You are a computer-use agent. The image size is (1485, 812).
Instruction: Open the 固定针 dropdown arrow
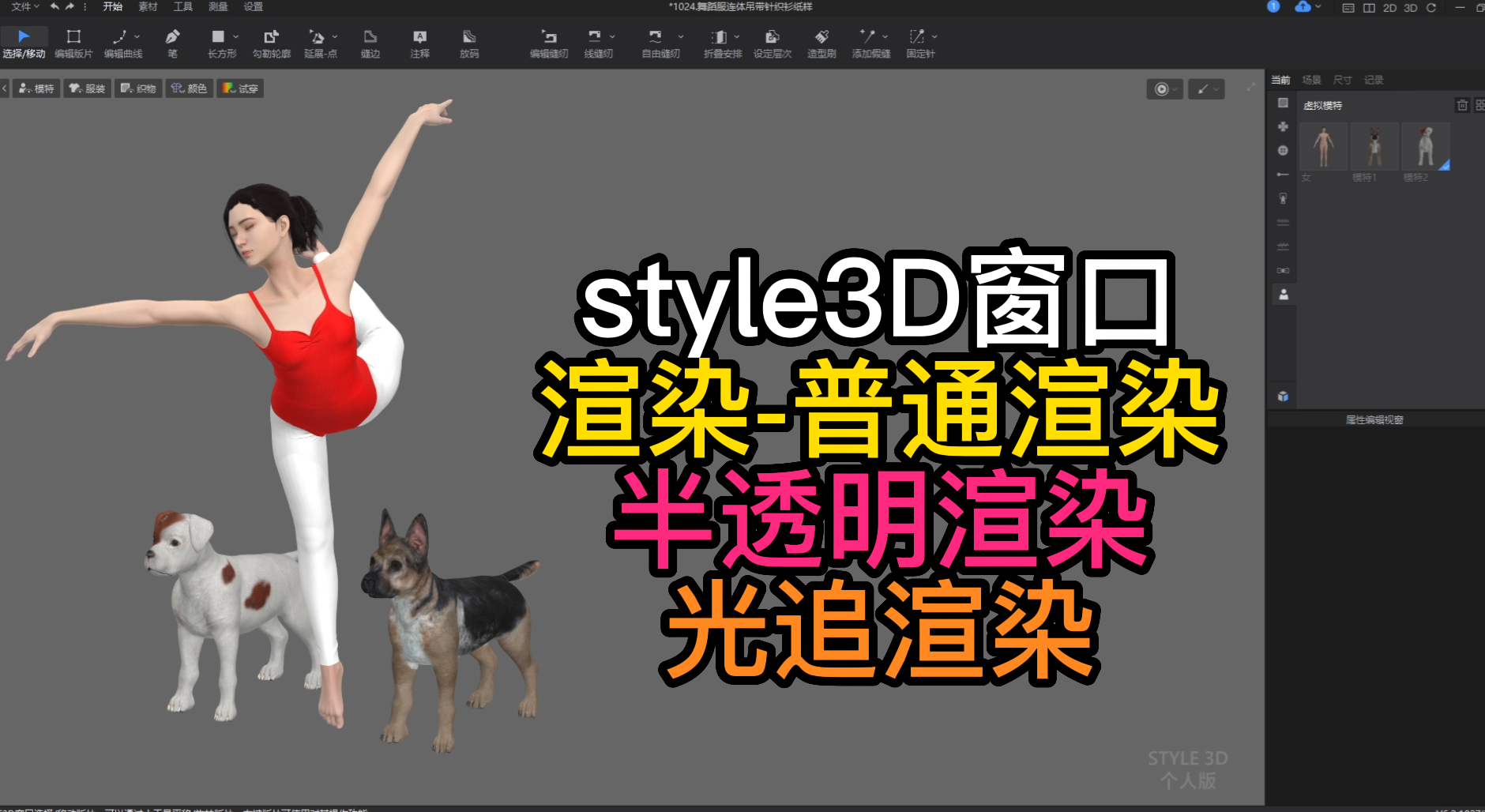pos(935,36)
